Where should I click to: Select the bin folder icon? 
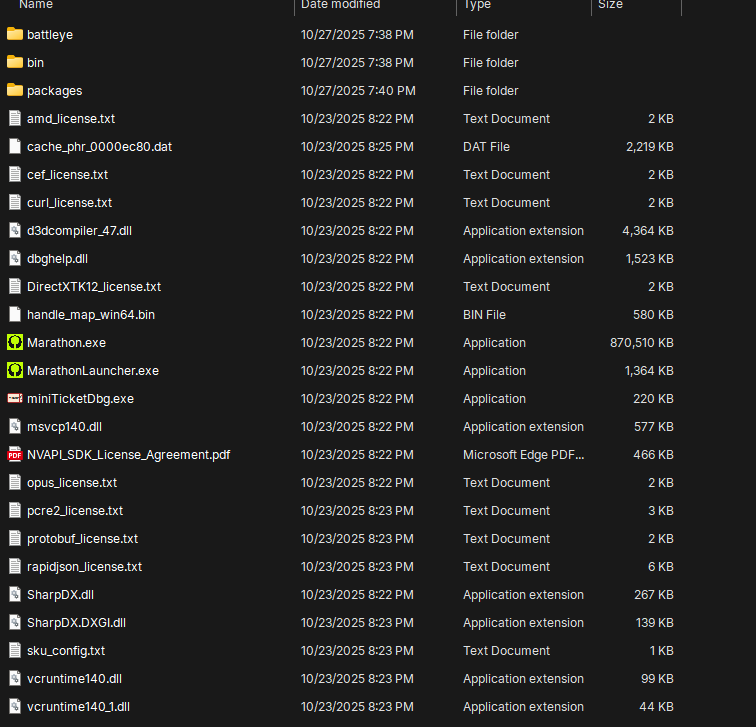pyautogui.click(x=15, y=62)
